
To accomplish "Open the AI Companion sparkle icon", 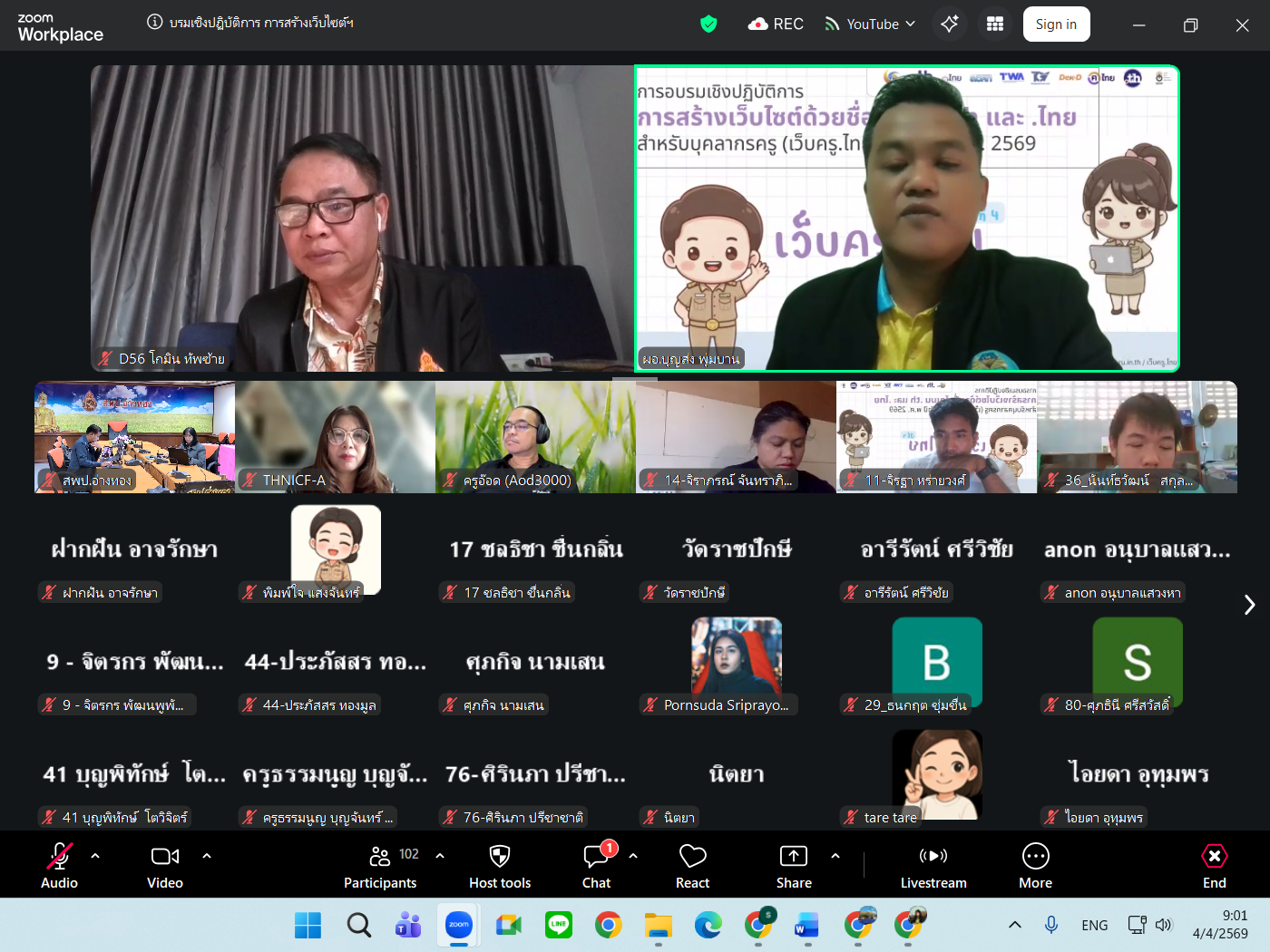I will (950, 24).
